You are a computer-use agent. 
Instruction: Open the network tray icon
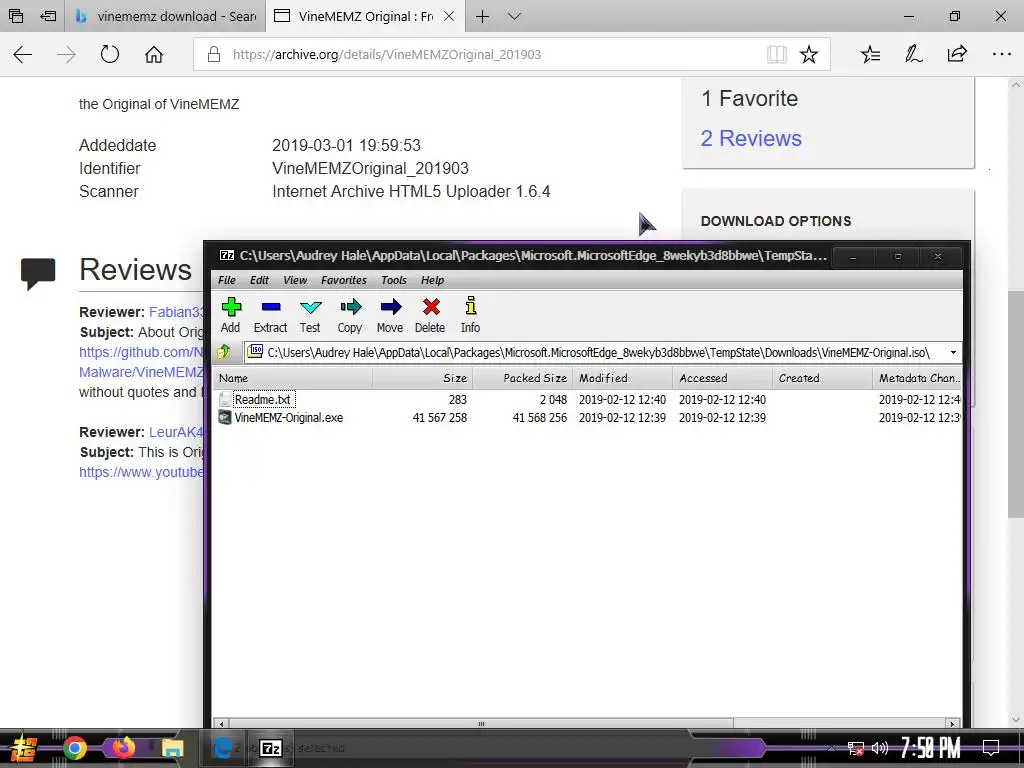[x=855, y=748]
